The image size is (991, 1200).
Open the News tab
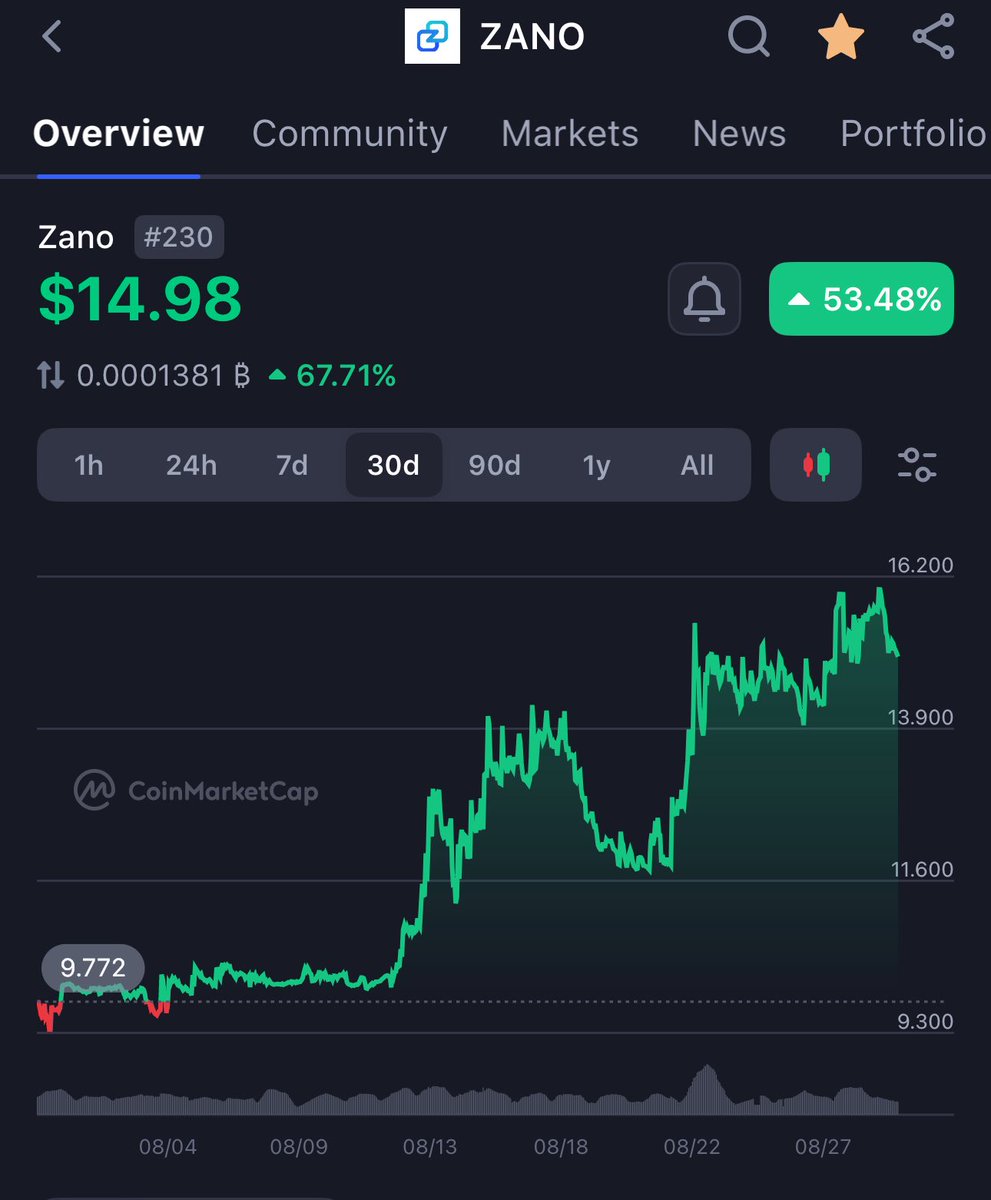(739, 133)
